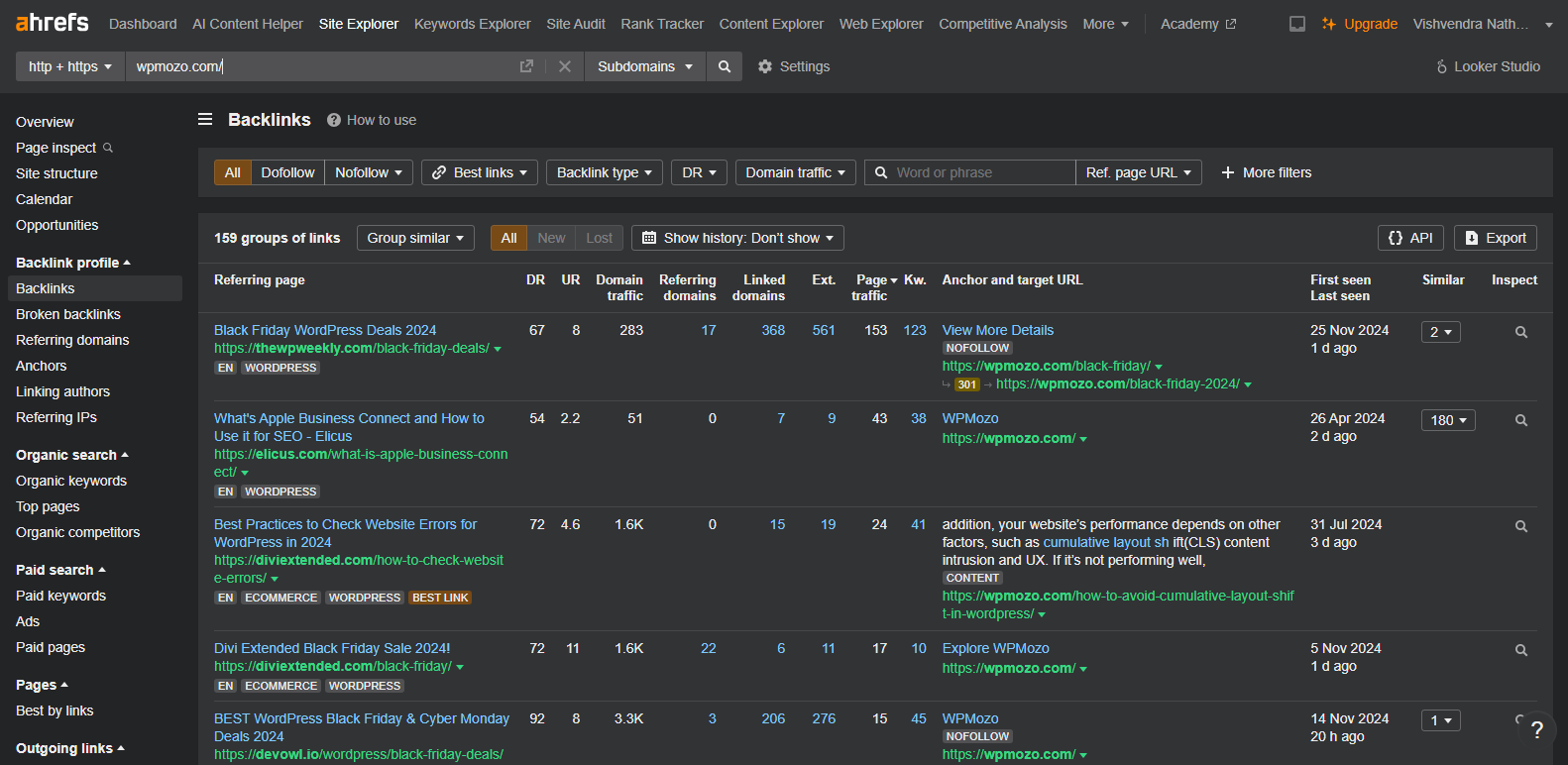Image resolution: width=1568 pixels, height=765 pixels.
Task: Click the Word or phrase search field
Action: click(969, 172)
